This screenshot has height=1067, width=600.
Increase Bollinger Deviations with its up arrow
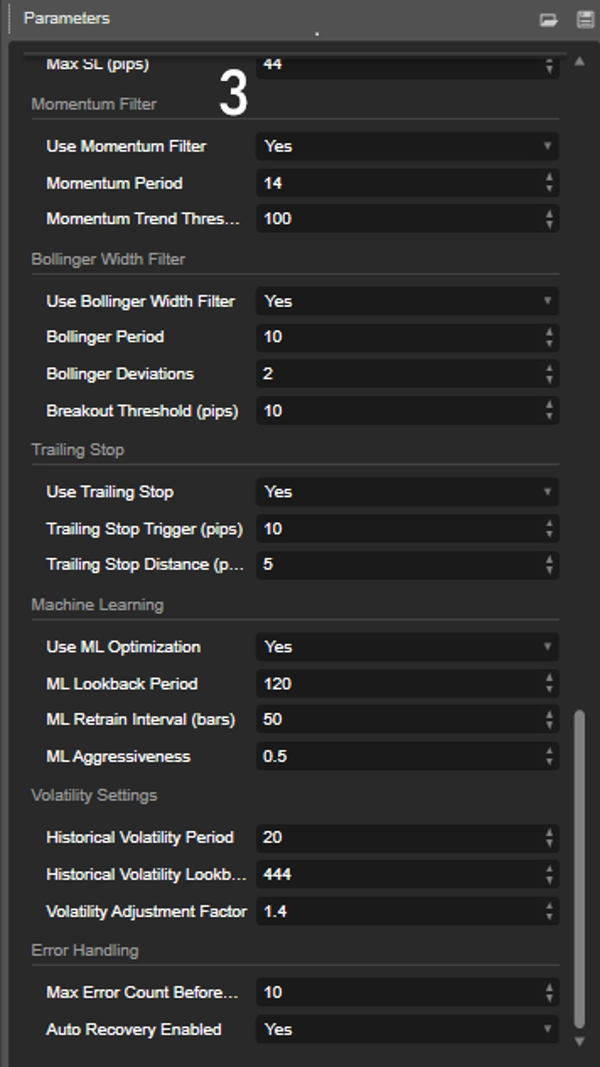549,369
